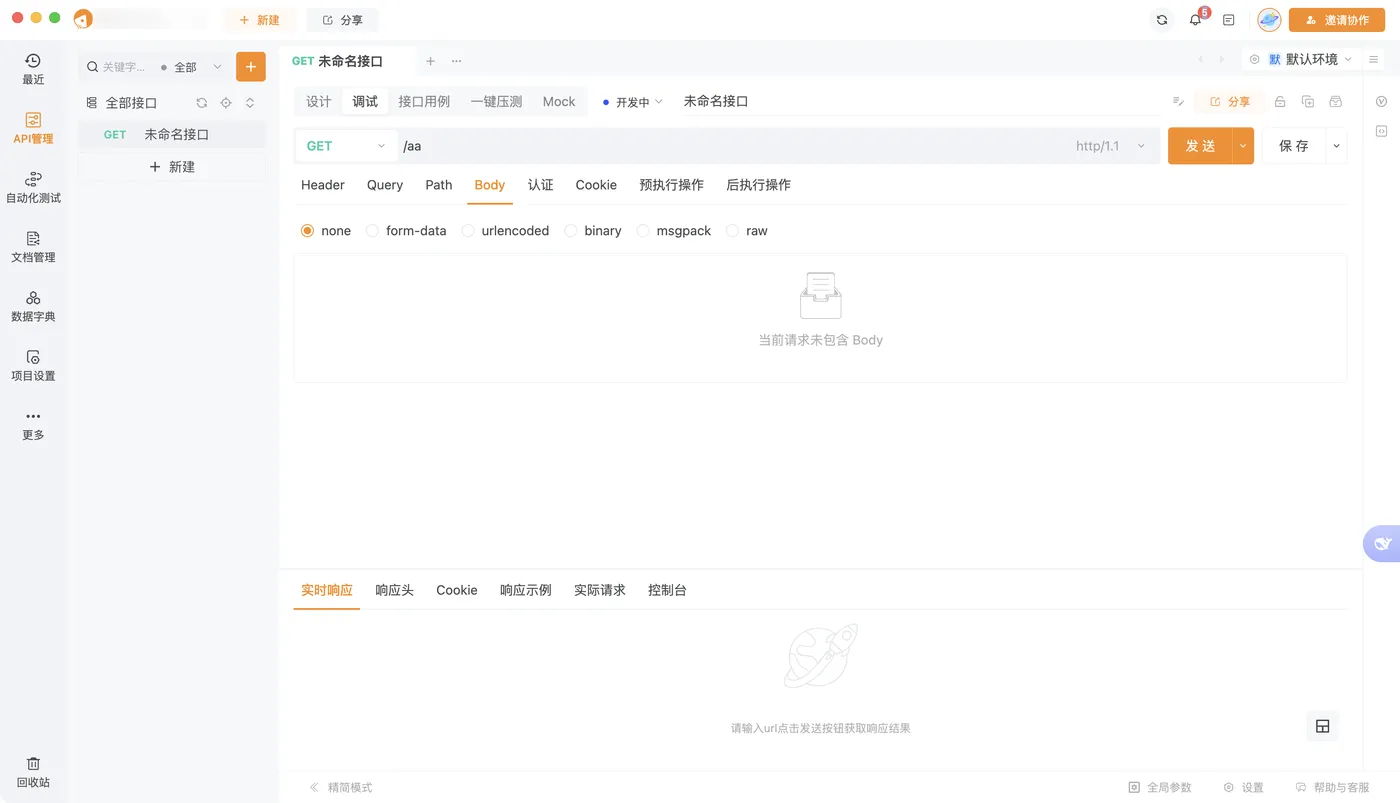The image size is (1400, 803).
Task: Open 全局参数 in the status bar
Action: coord(1160,787)
